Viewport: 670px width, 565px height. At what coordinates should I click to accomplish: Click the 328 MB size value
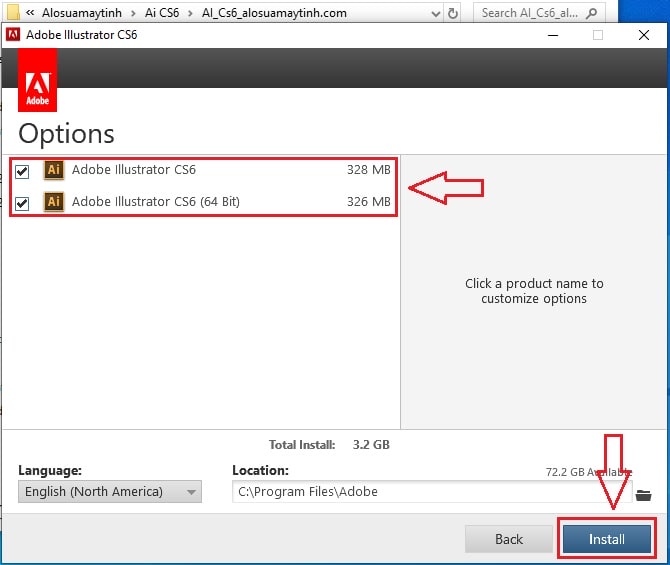[368, 170]
